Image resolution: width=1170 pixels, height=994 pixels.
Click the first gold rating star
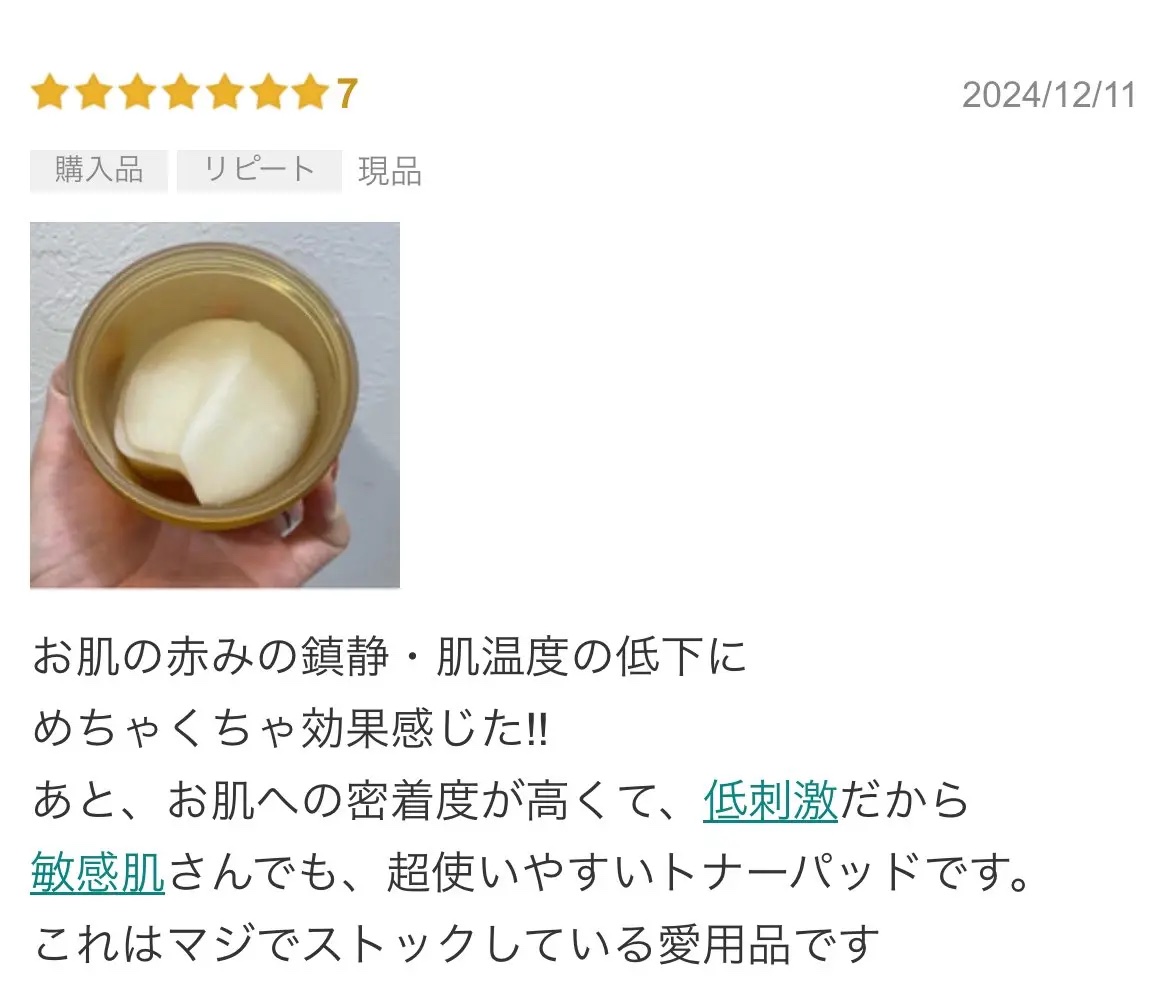(x=50, y=93)
